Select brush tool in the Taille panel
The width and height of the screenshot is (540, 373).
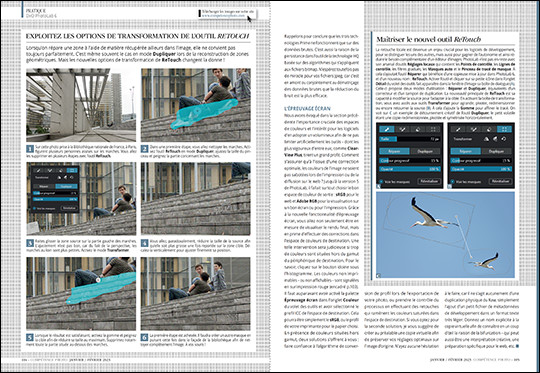pos(387,129)
